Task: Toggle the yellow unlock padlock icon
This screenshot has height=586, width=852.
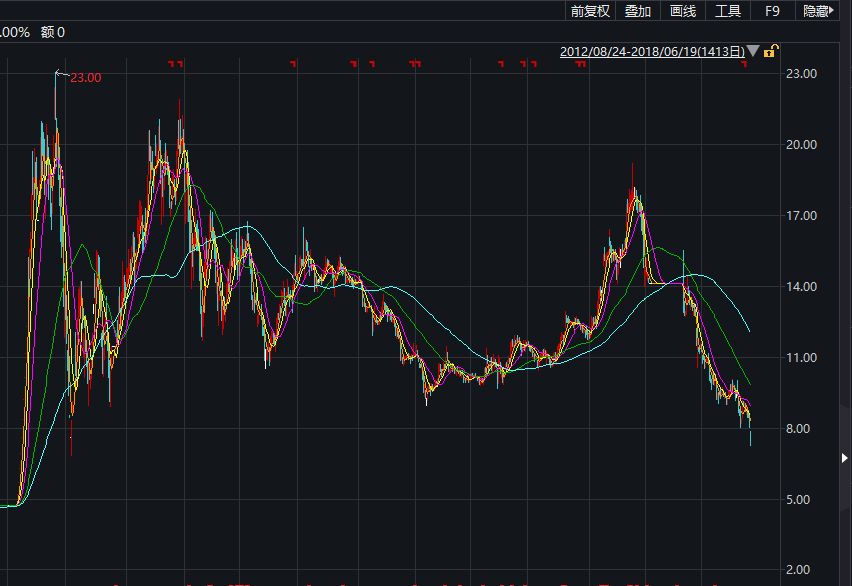Action: pyautogui.click(x=770, y=51)
